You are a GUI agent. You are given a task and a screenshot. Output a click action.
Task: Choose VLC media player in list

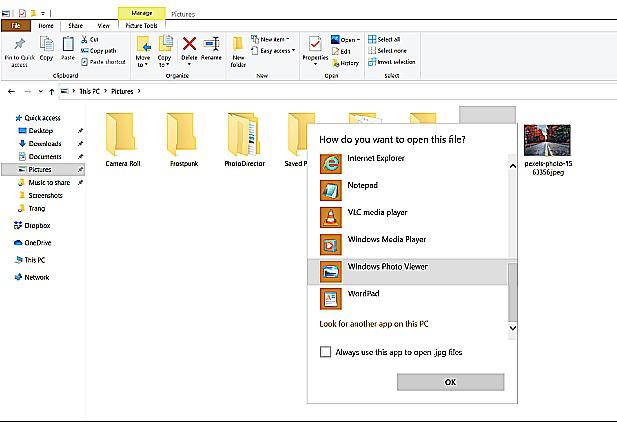(408, 218)
